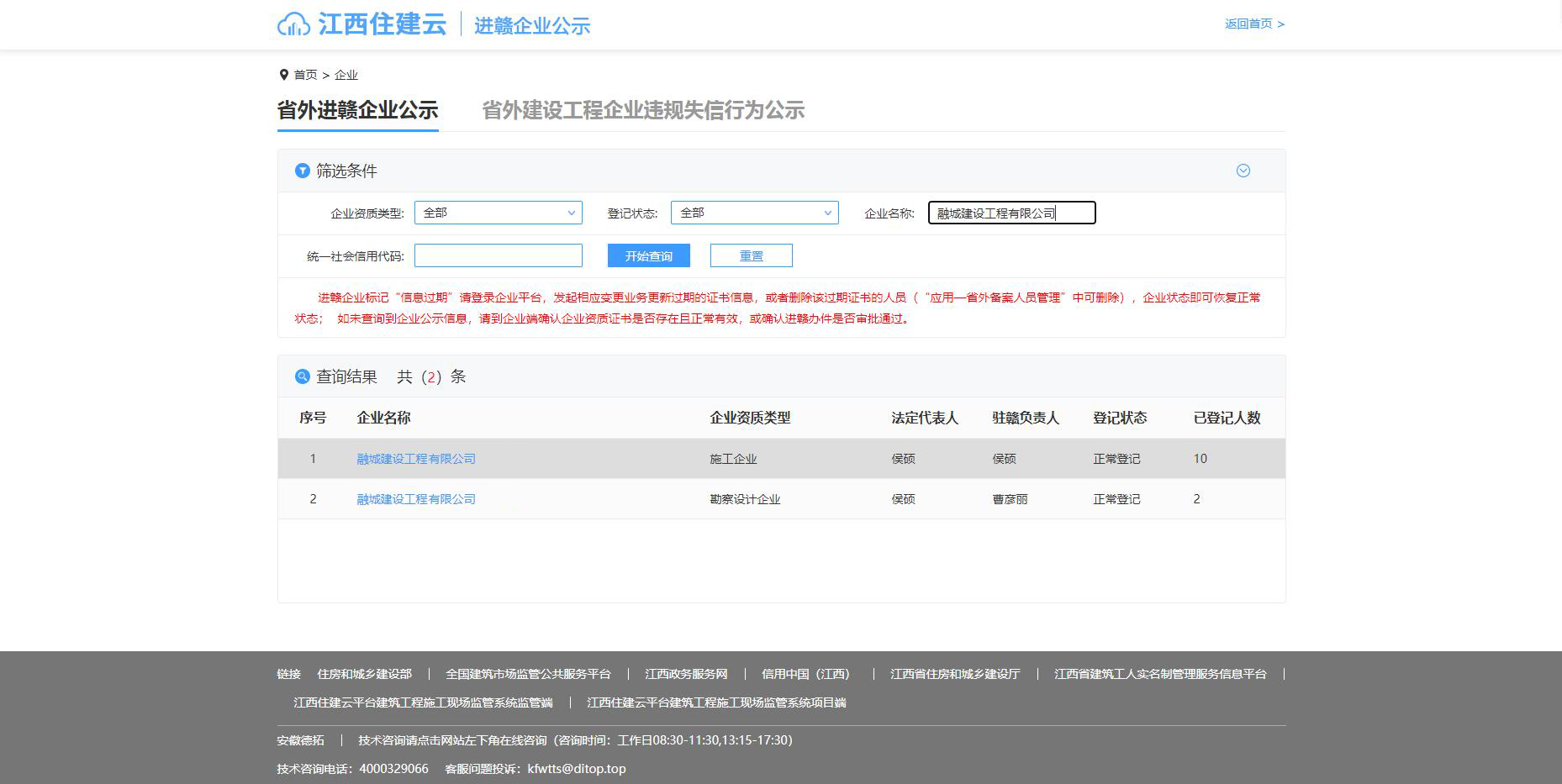Click the 已登记人数 value 2 in row 2
The image size is (1562, 784).
(1196, 499)
